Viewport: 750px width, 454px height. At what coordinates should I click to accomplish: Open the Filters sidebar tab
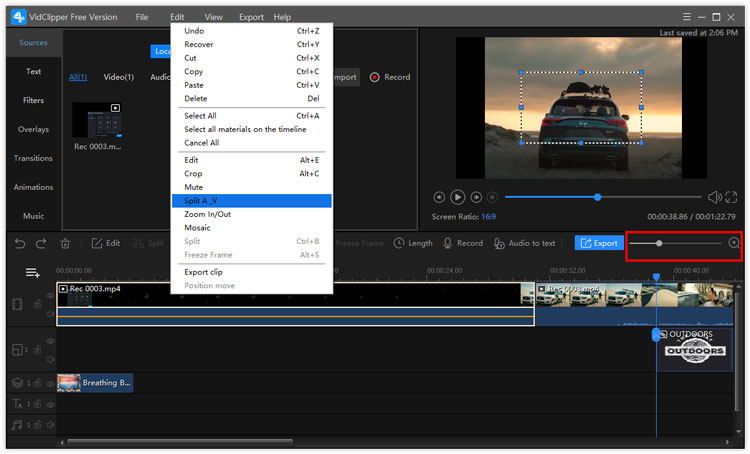(33, 100)
